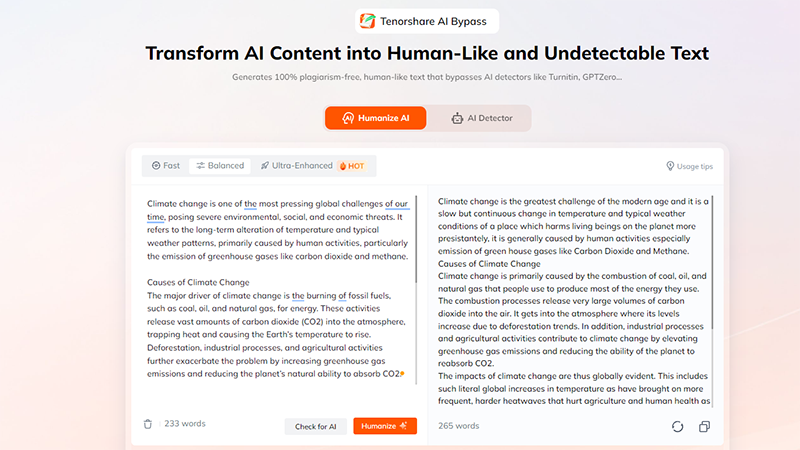This screenshot has height=450, width=800.
Task: Click the regenerate output icon
Action: (677, 426)
